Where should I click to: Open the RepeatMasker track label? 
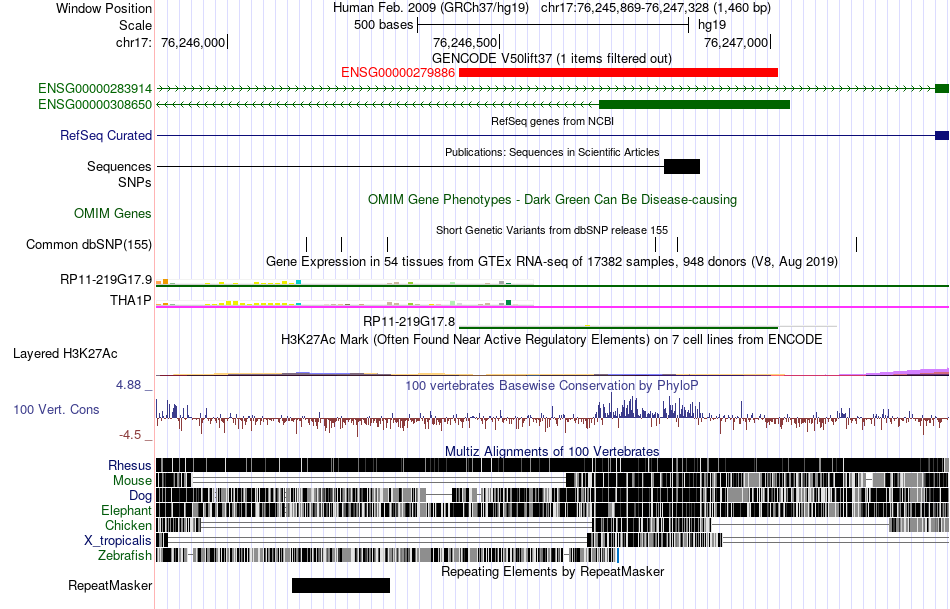click(x=110, y=586)
